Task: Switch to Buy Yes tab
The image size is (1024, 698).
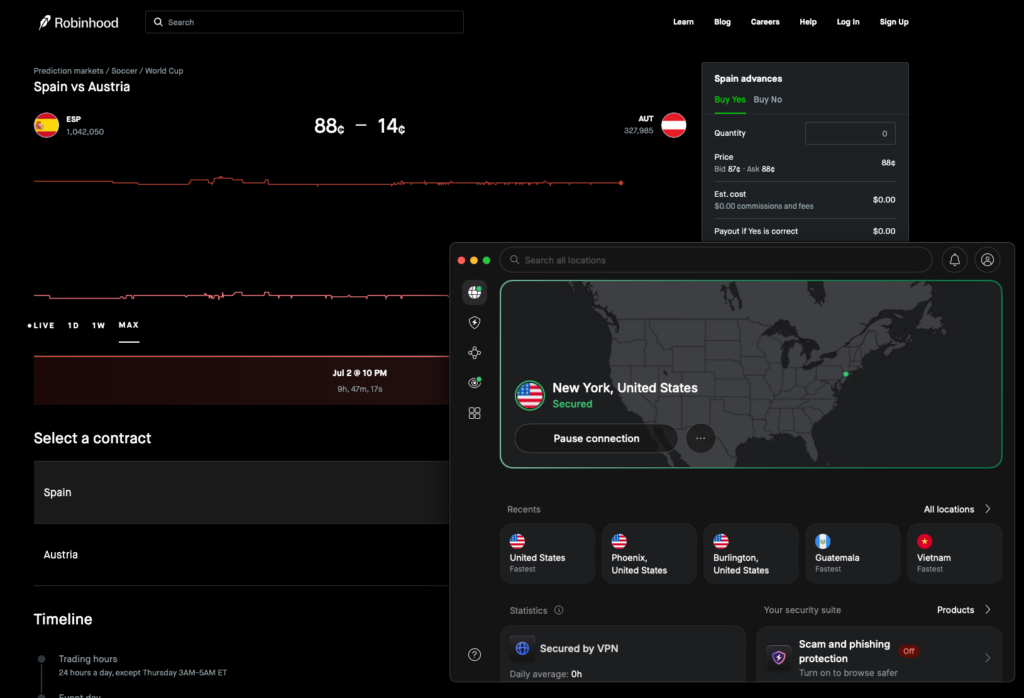Action: click(729, 100)
